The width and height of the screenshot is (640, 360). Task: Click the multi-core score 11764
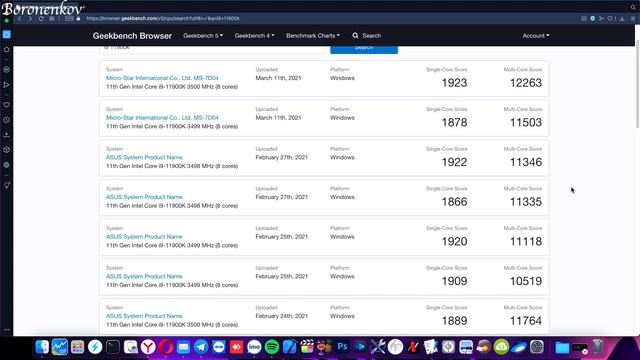pos(526,321)
